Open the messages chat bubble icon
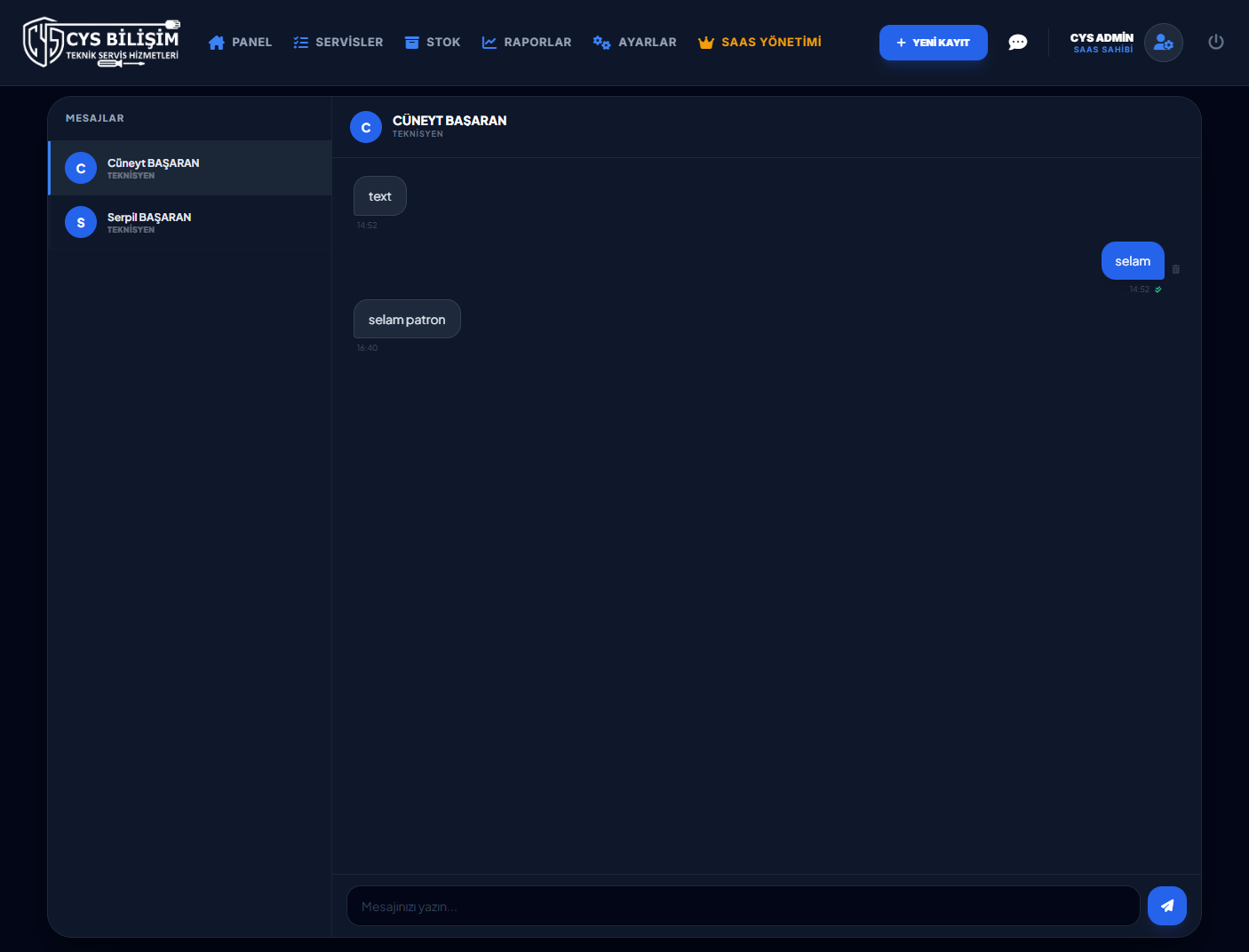Viewport: 1249px width, 952px height. point(1018,43)
